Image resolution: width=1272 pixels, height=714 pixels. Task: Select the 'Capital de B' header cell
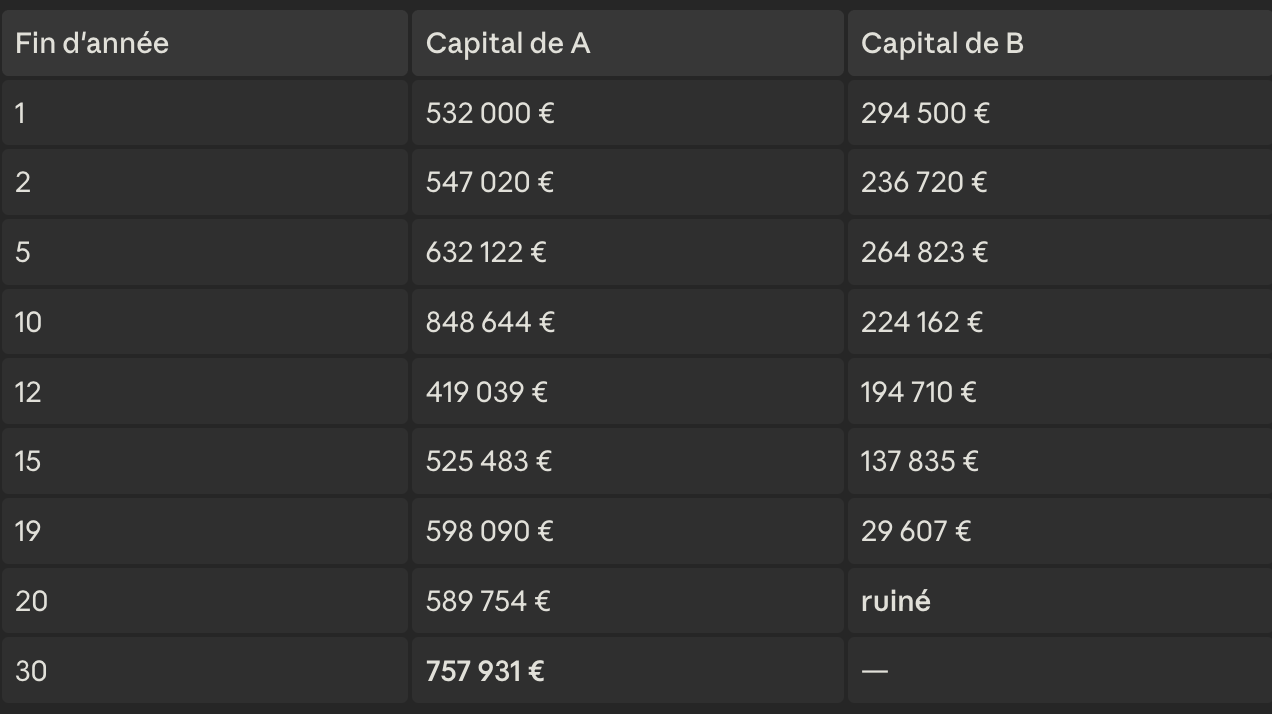pyautogui.click(x=1060, y=43)
